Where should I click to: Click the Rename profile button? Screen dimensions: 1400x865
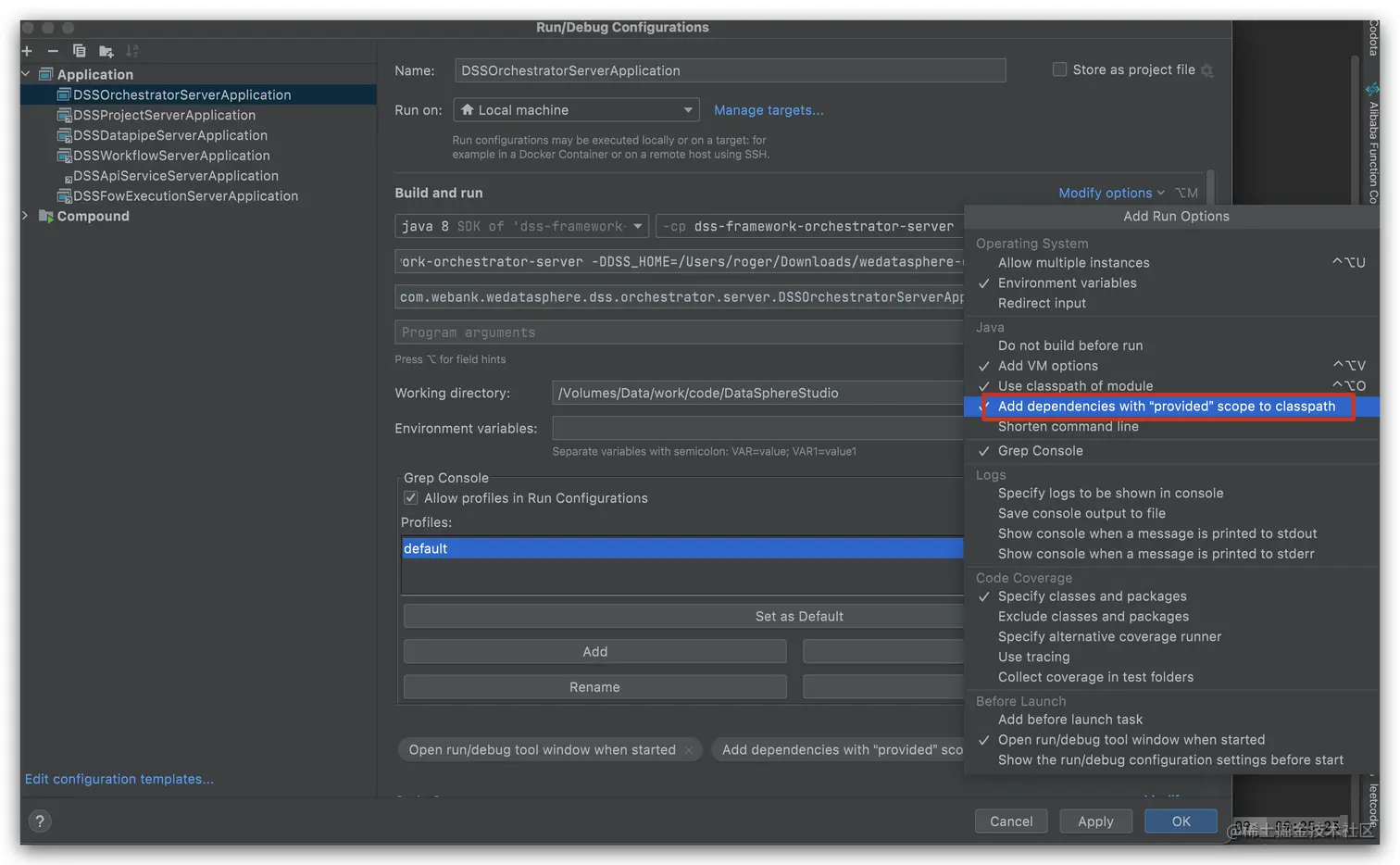coord(595,687)
